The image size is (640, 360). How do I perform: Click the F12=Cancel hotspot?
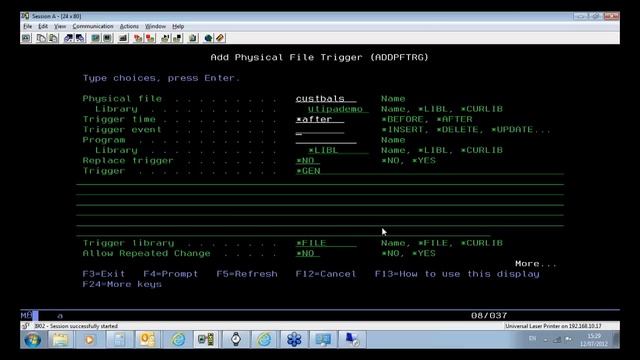tap(326, 274)
